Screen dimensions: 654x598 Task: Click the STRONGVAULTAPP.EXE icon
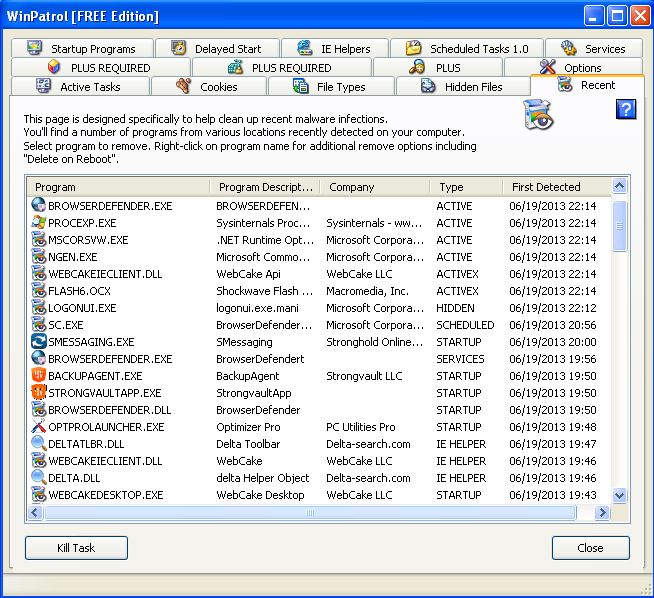[x=38, y=392]
